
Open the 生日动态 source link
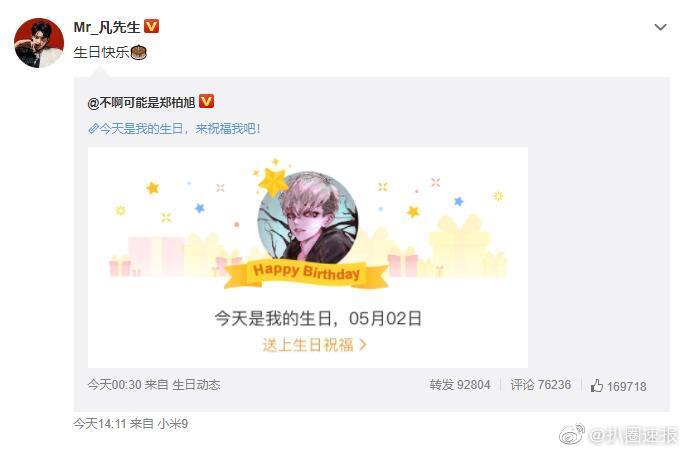tap(196, 385)
